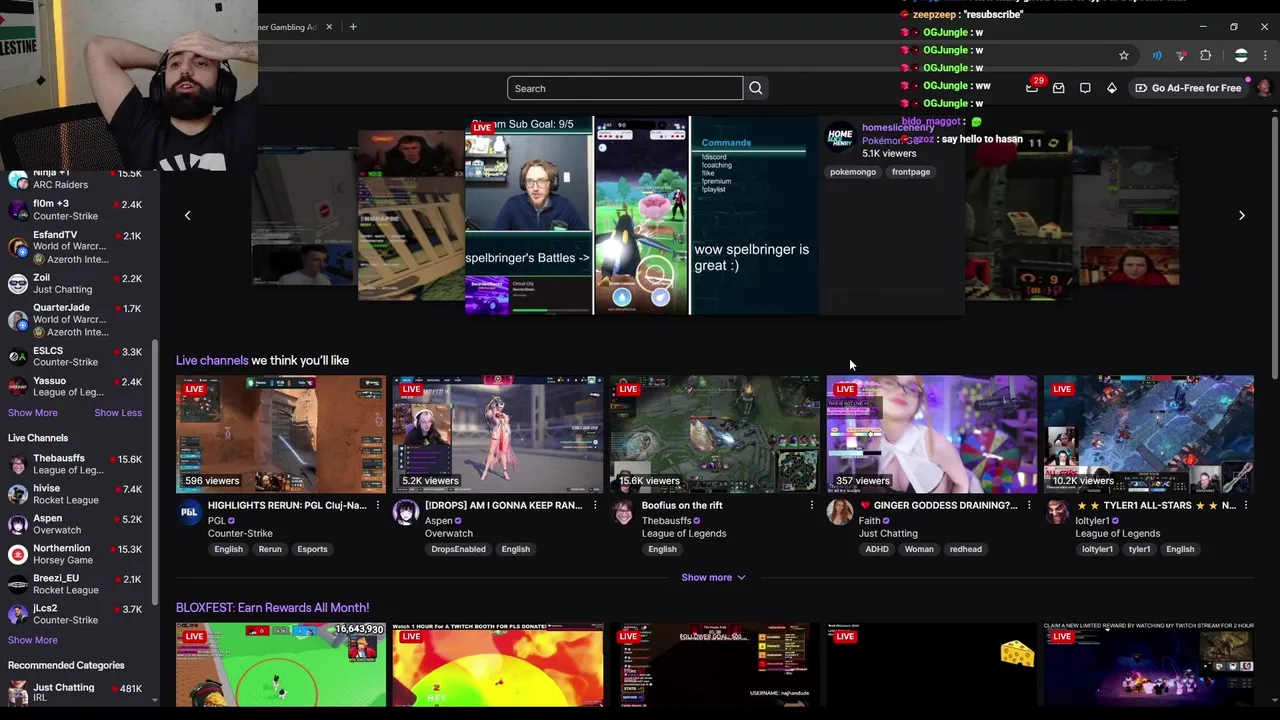
Task: Open options menu for PGL stream card
Action: [x=378, y=506]
